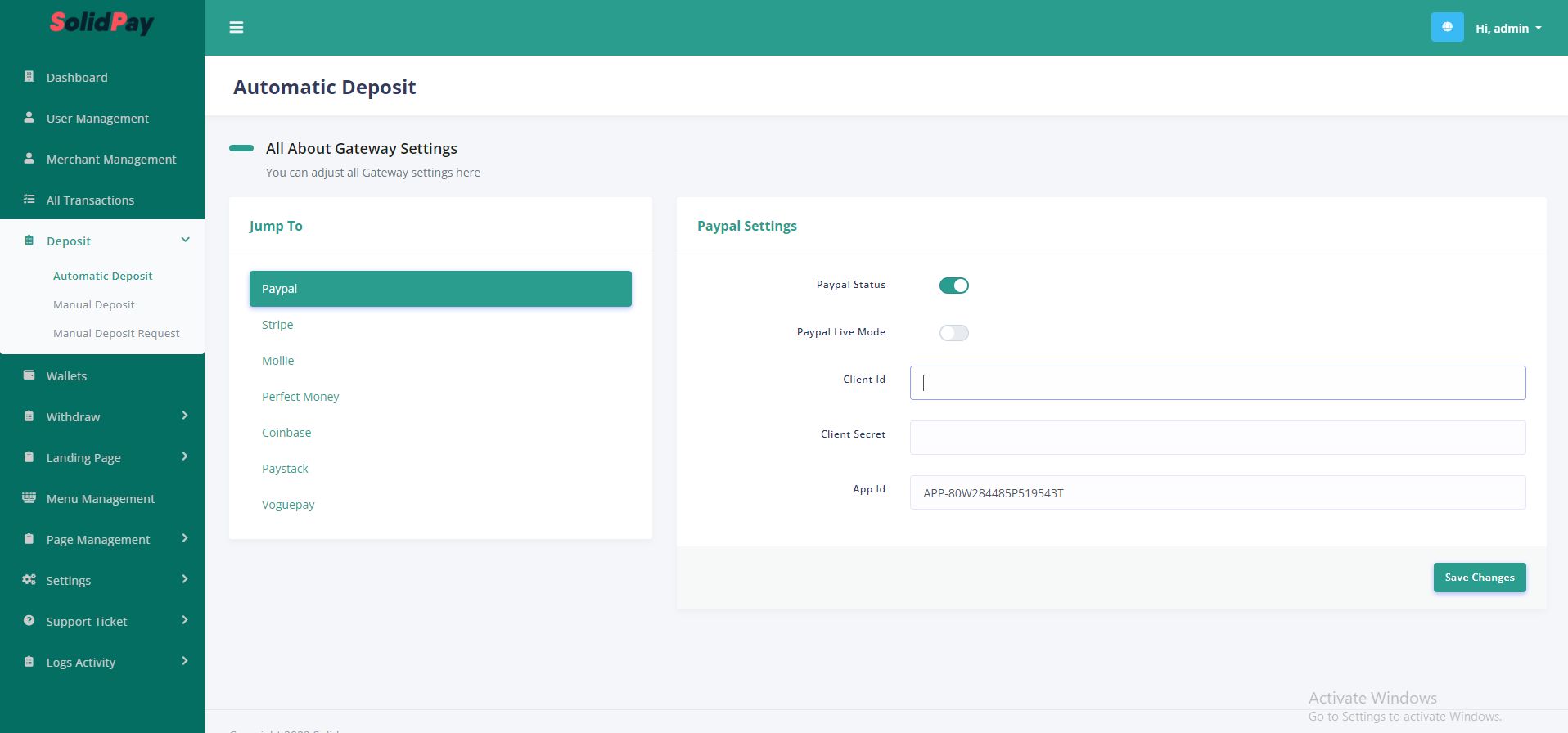
Task: Open Manual Deposit Request
Action: pos(116,334)
